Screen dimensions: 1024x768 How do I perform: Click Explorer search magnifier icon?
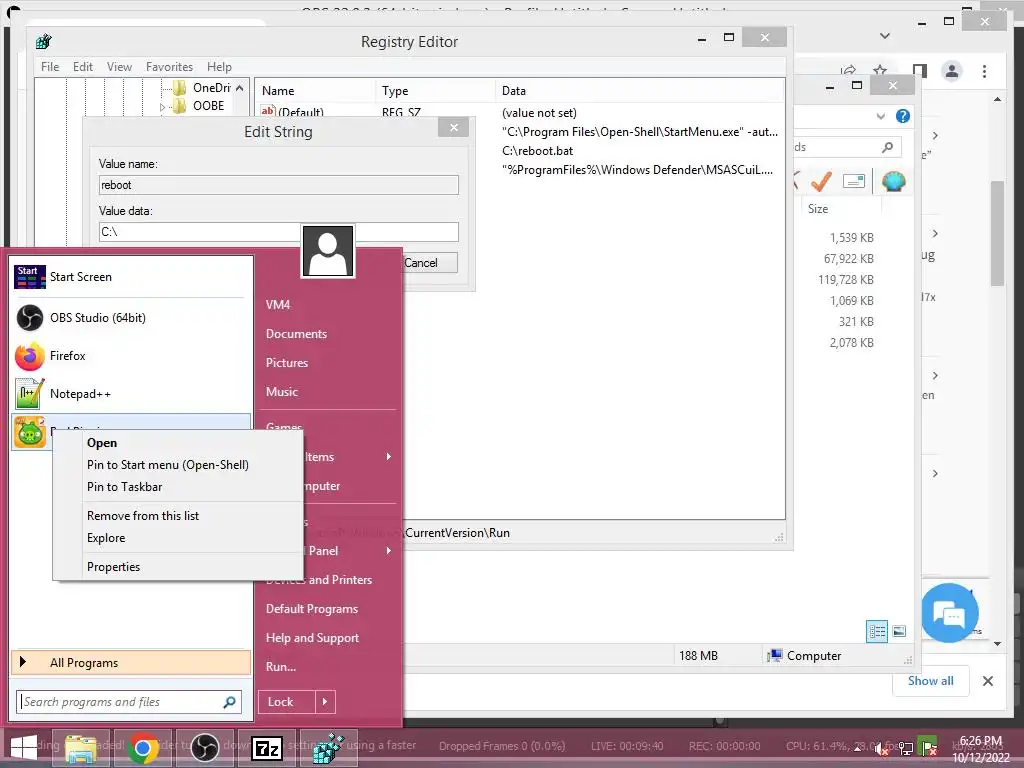click(888, 147)
